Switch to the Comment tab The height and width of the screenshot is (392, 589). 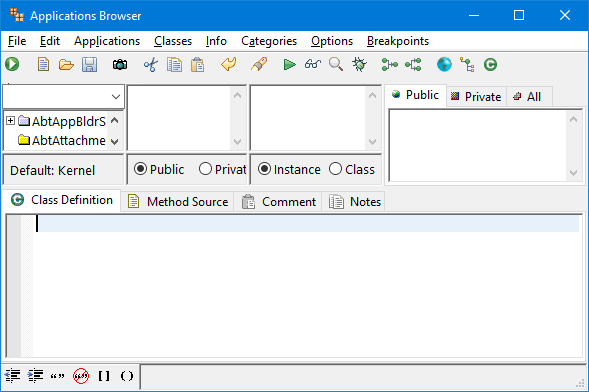tap(278, 202)
